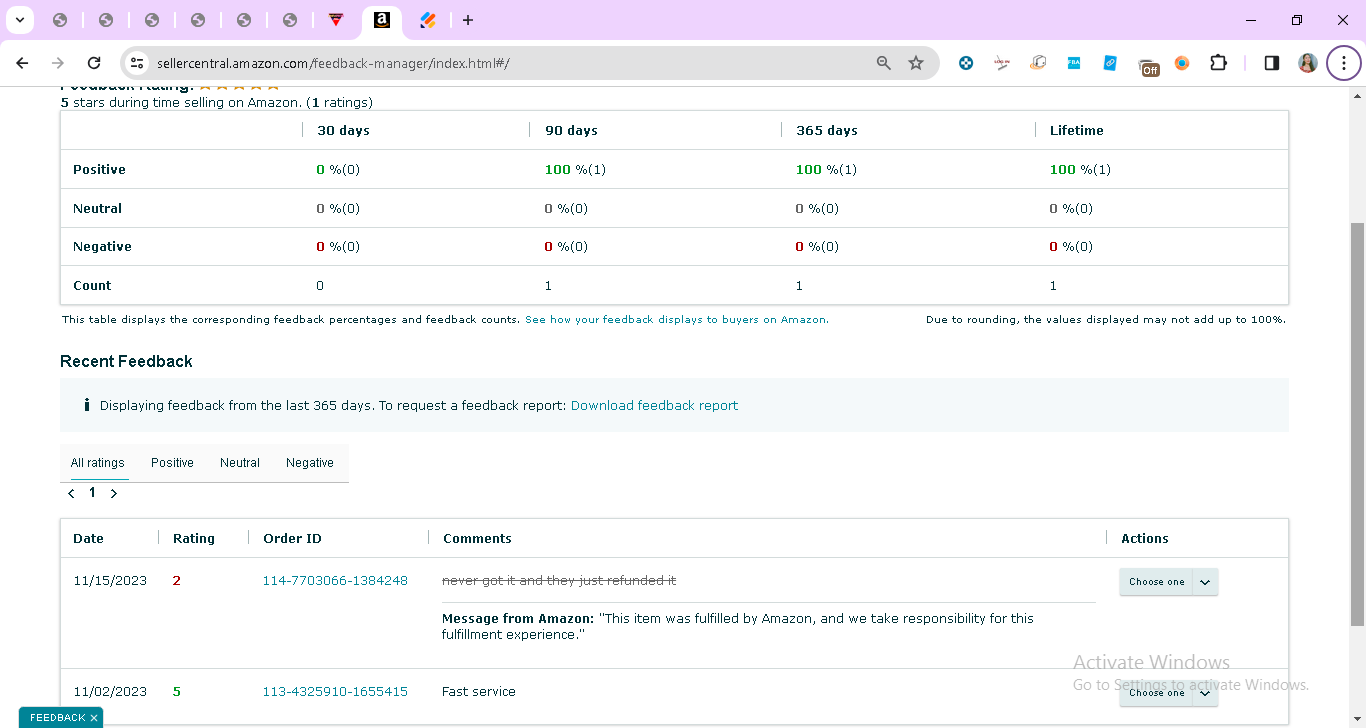This screenshot has height=728, width=1366.
Task: Close the FEEDBACK widget with its X
Action: (94, 718)
